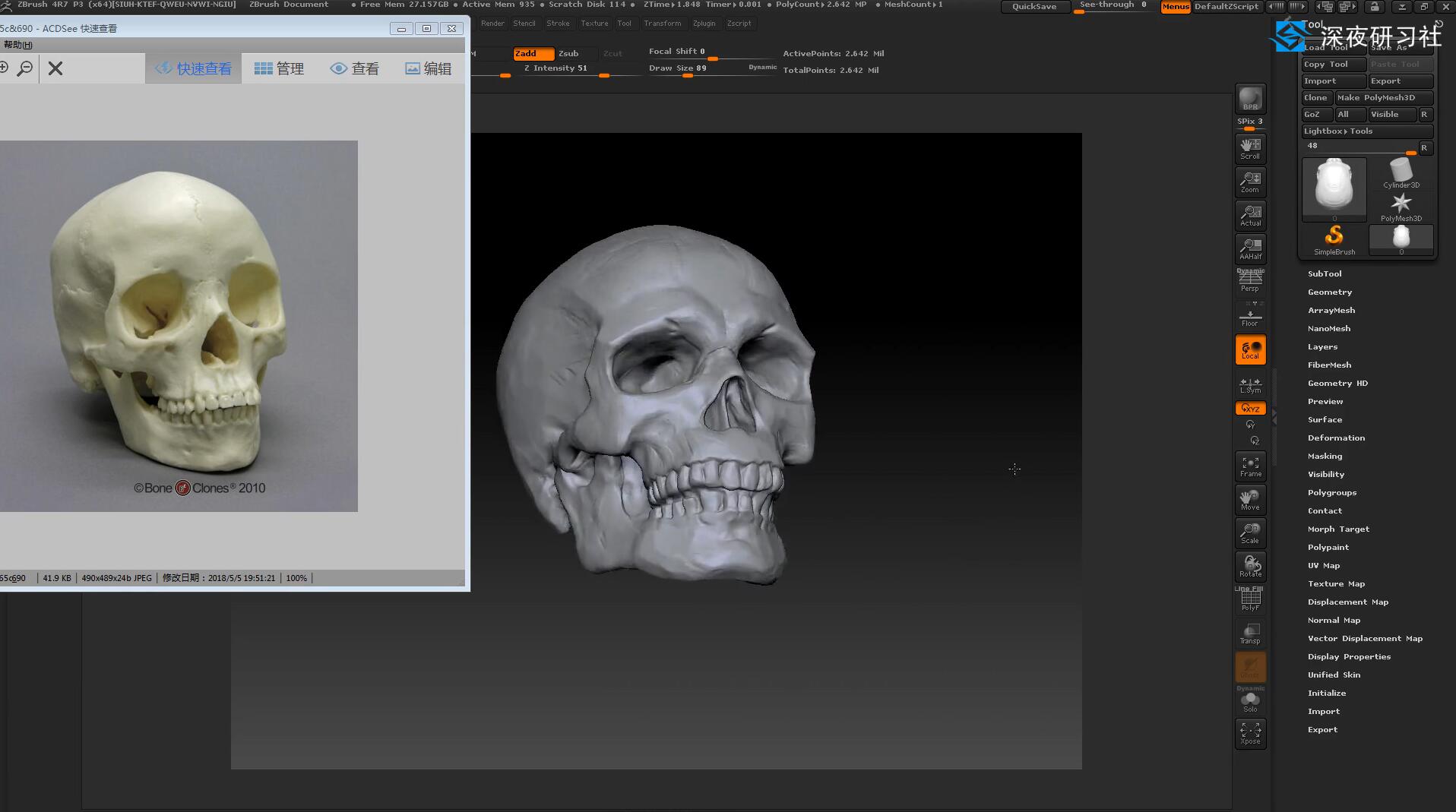This screenshot has width=1456, height=812.
Task: Expand the Geometry section
Action: pos(1329,292)
